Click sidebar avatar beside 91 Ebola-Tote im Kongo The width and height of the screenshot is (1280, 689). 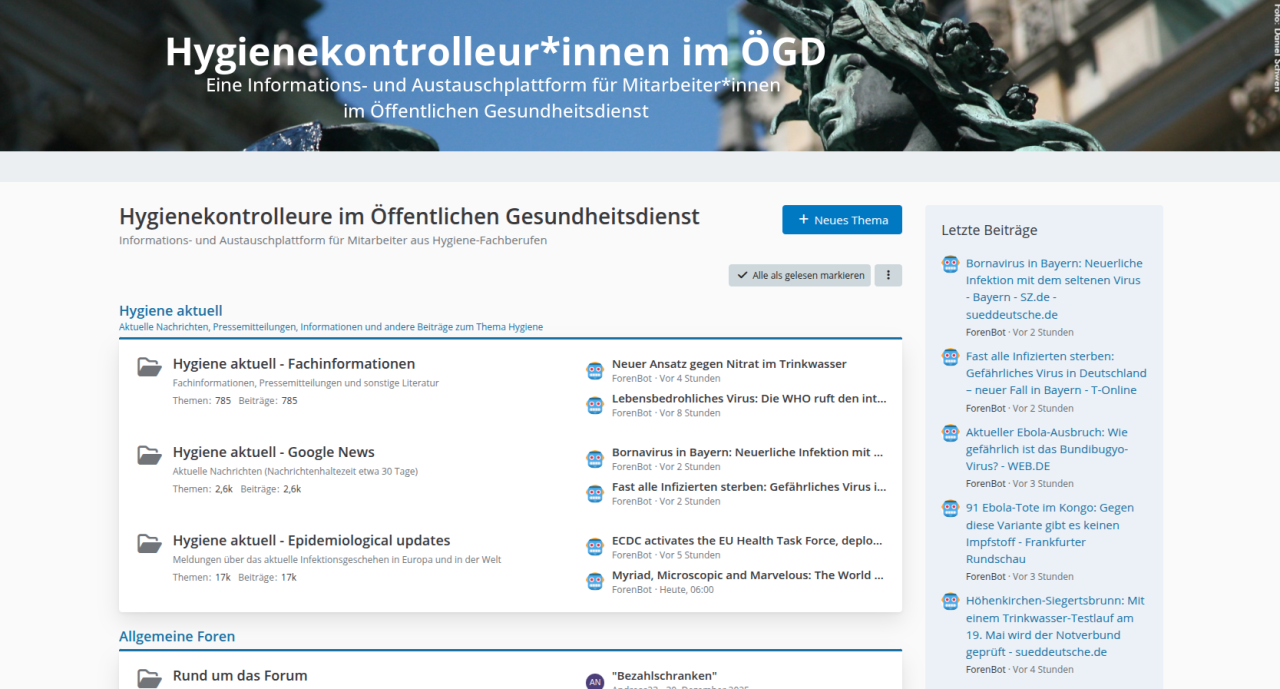click(x=950, y=508)
